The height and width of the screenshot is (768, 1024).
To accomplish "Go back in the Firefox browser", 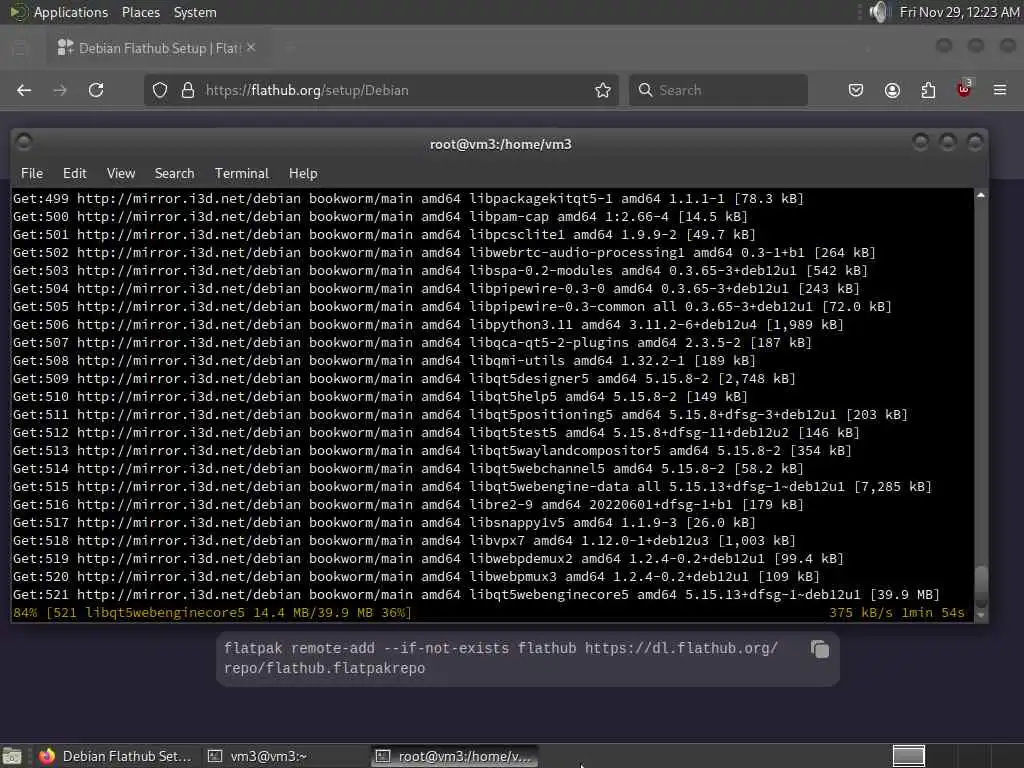I will (24, 90).
